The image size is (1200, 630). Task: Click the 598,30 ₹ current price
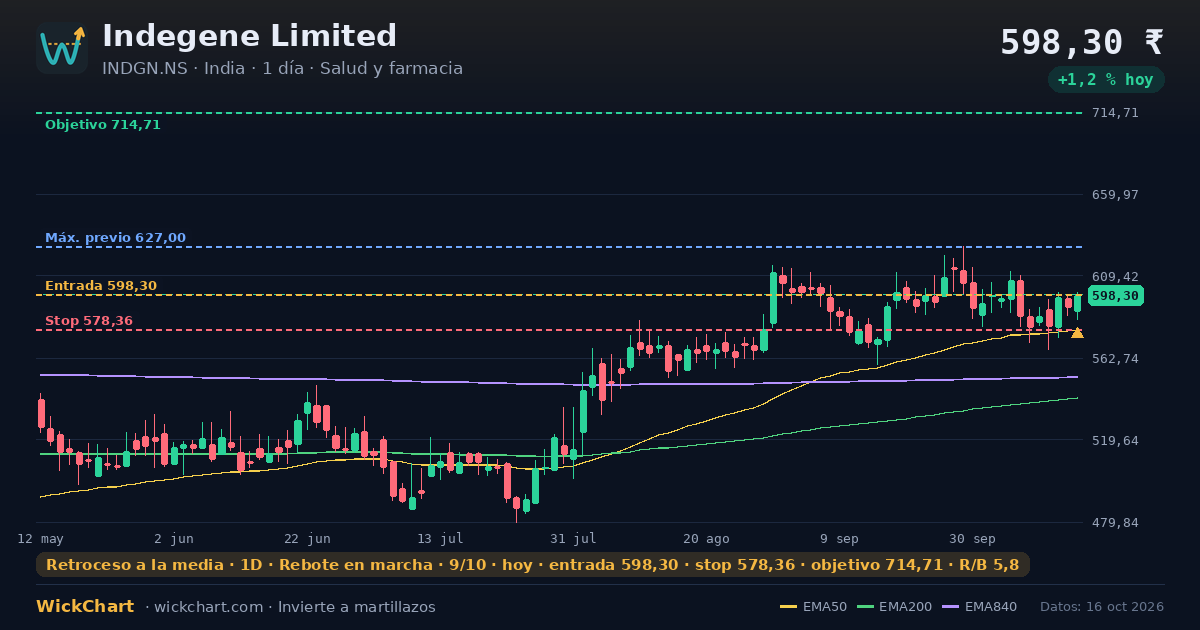click(x=1082, y=42)
